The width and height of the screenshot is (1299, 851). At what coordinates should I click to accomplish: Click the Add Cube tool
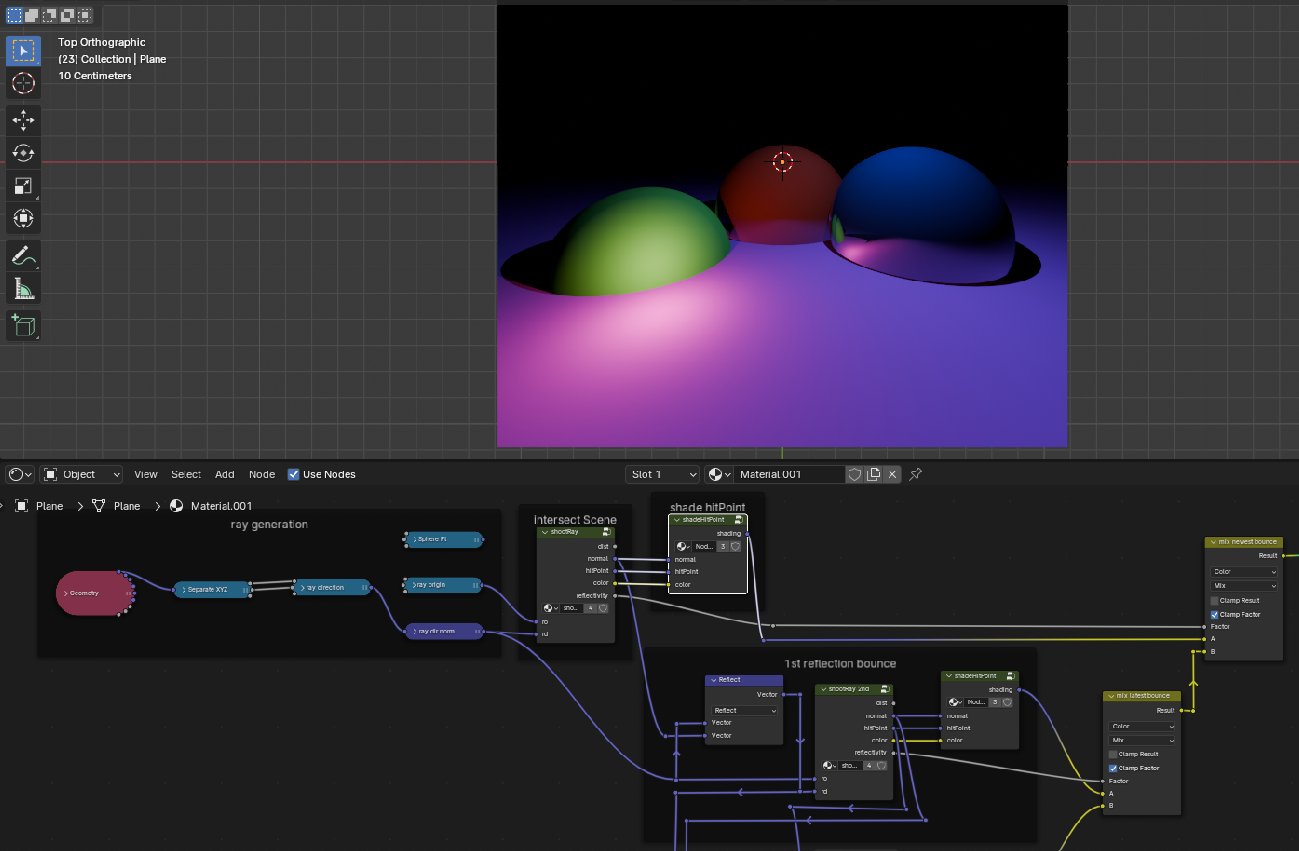(x=24, y=325)
